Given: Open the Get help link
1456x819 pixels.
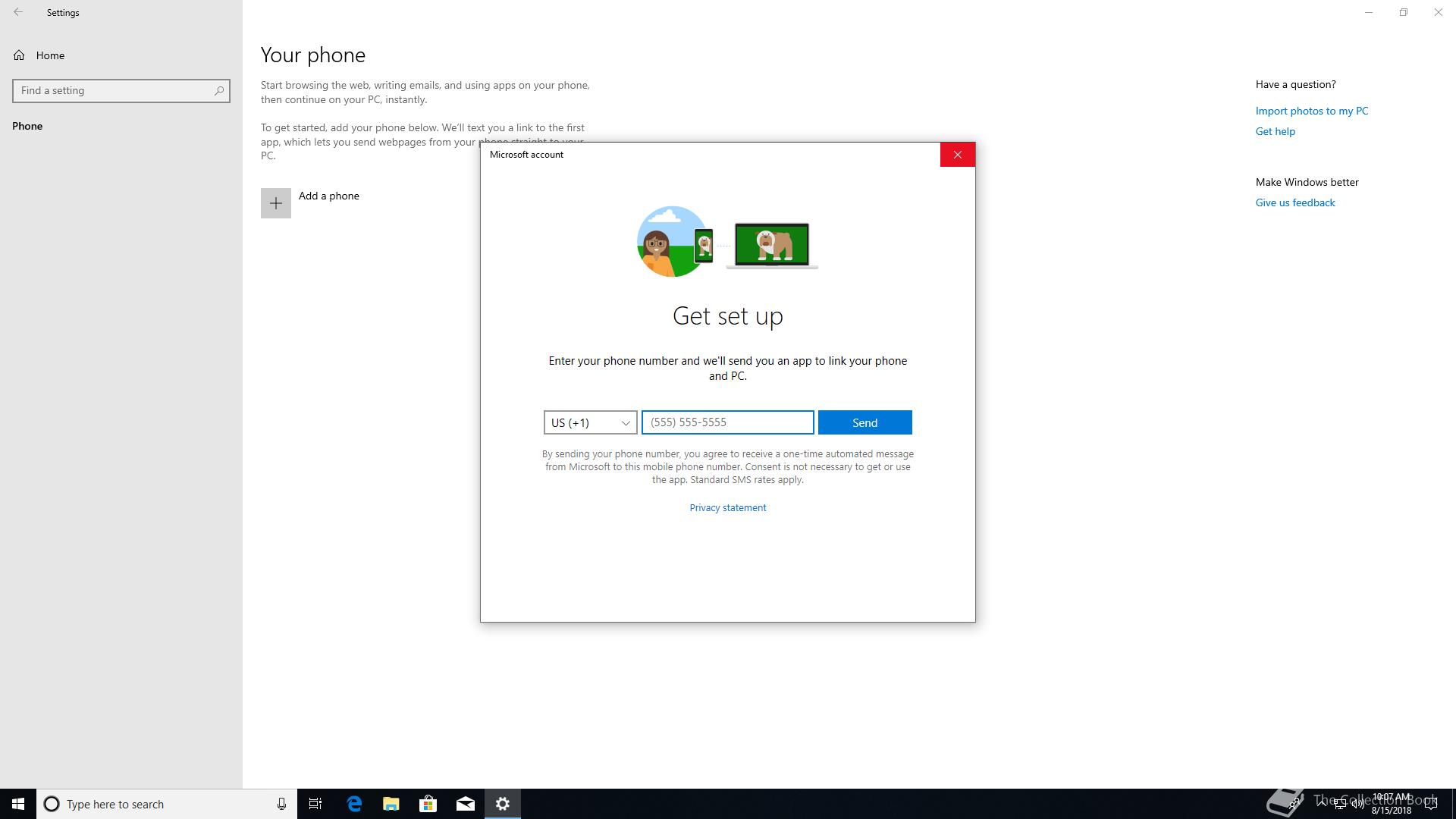Looking at the screenshot, I should coord(1275,131).
